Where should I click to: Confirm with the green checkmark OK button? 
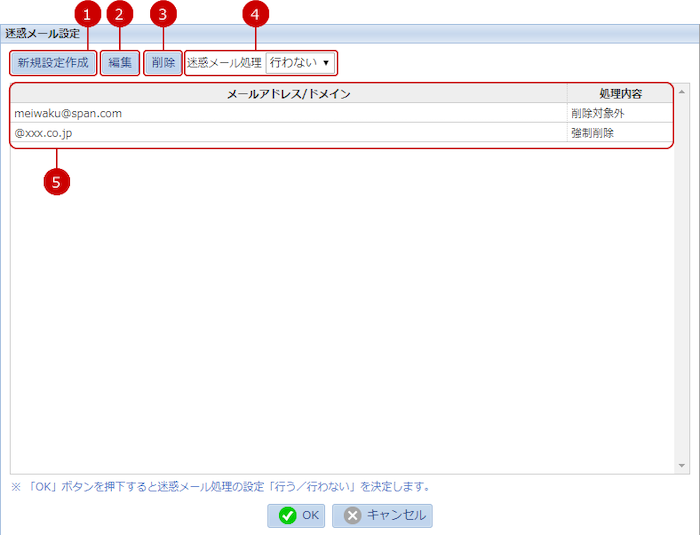tap(296, 515)
